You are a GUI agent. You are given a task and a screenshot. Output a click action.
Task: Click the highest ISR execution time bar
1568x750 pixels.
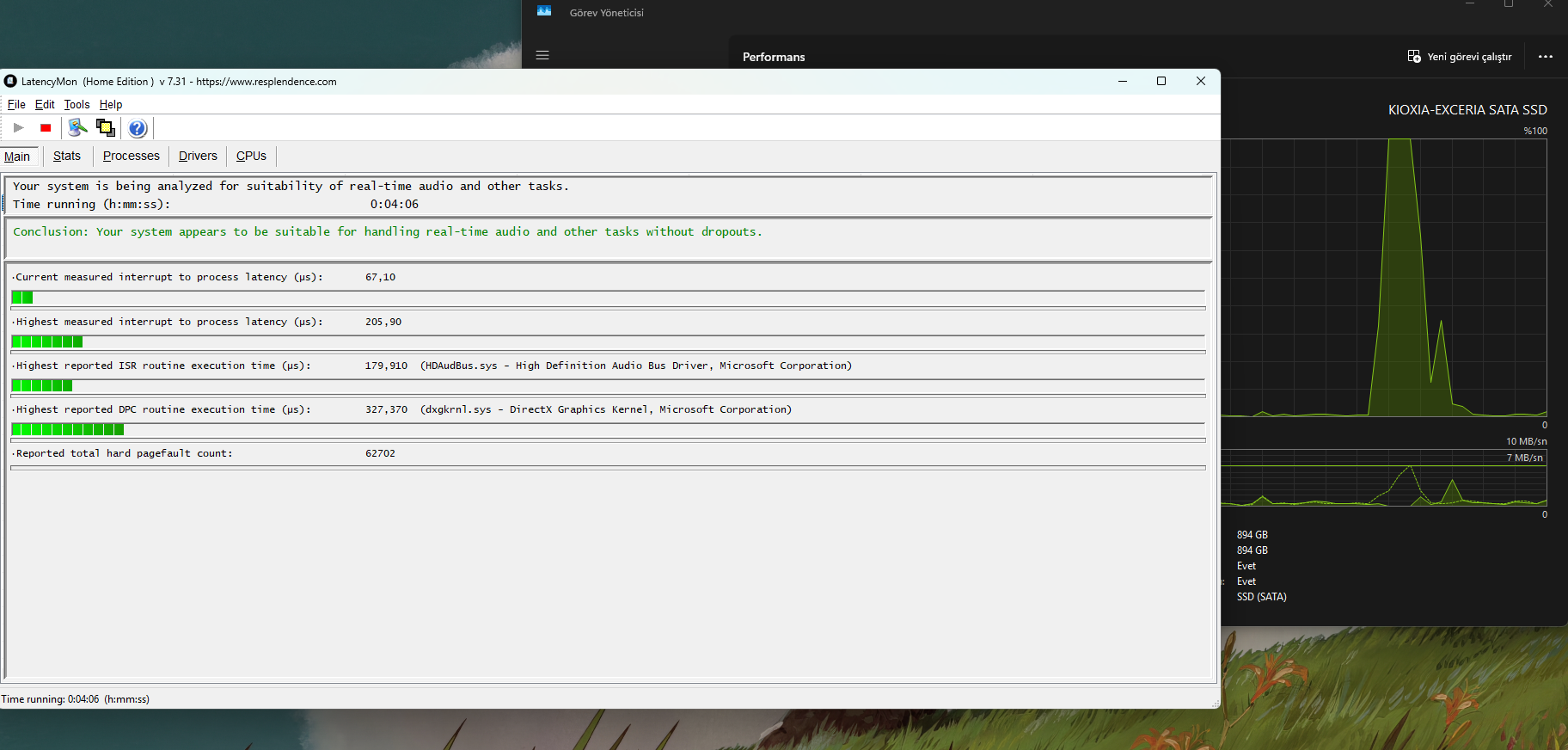pyautogui.click(x=608, y=385)
